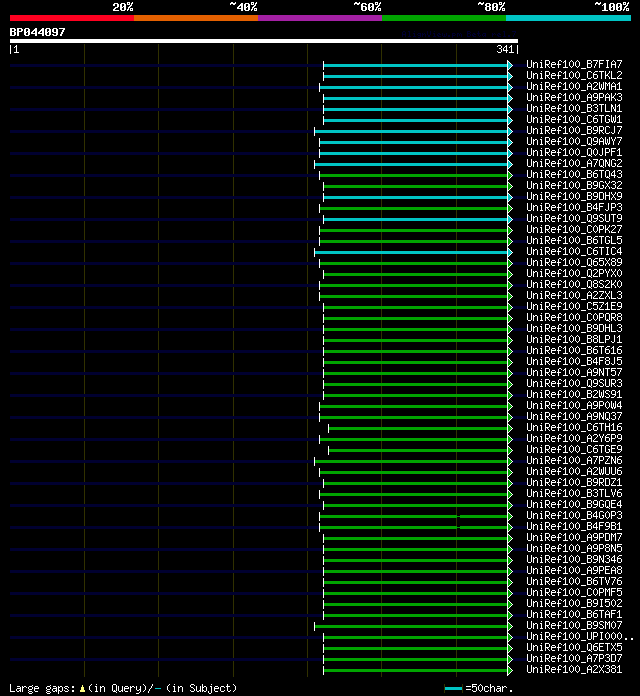This screenshot has width=640, height=696.
Task: Select the UniRef100_B4F8J5 label
Action: [574, 361]
